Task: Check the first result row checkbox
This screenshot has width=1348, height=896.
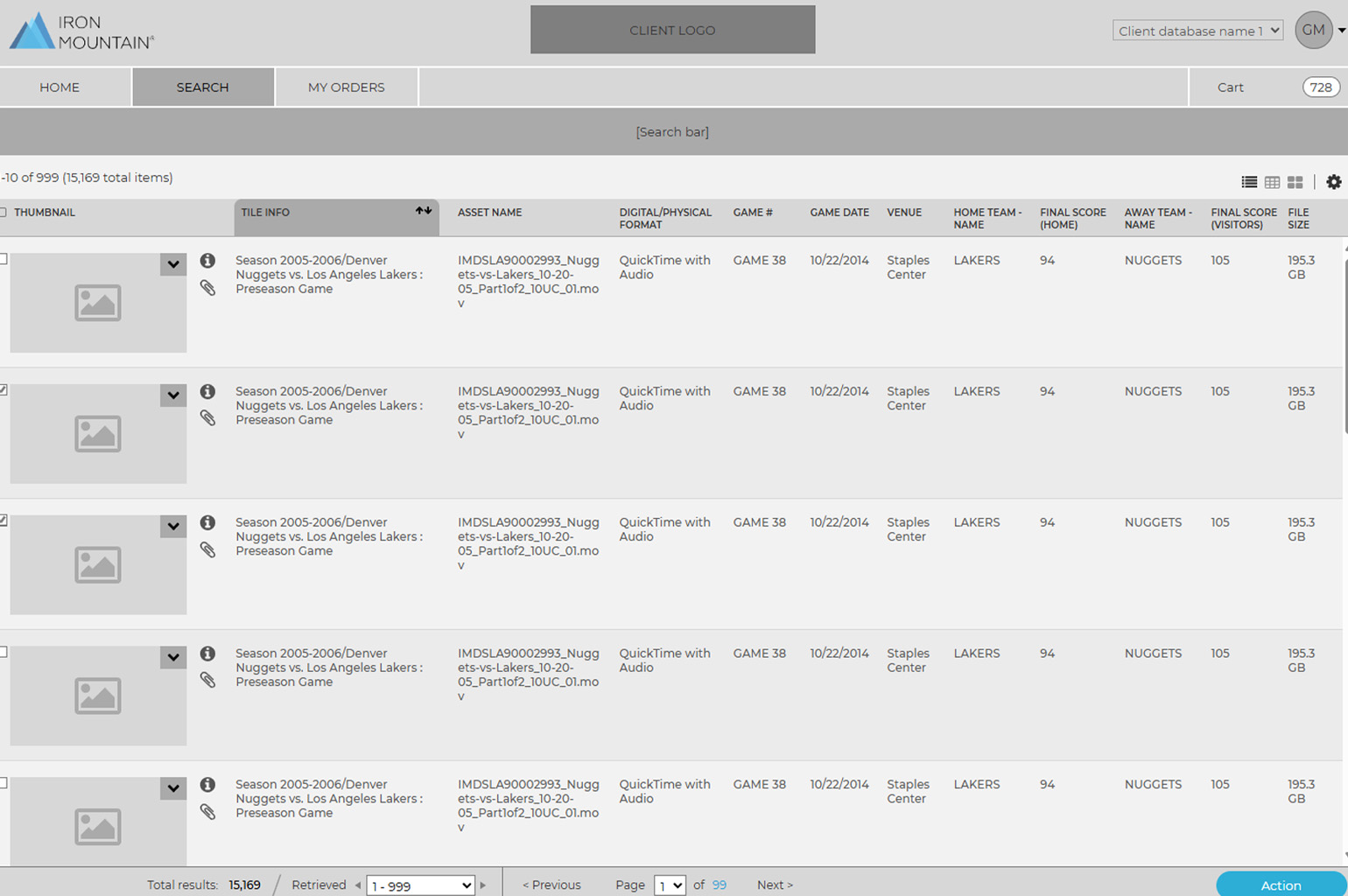Action: click(x=4, y=259)
